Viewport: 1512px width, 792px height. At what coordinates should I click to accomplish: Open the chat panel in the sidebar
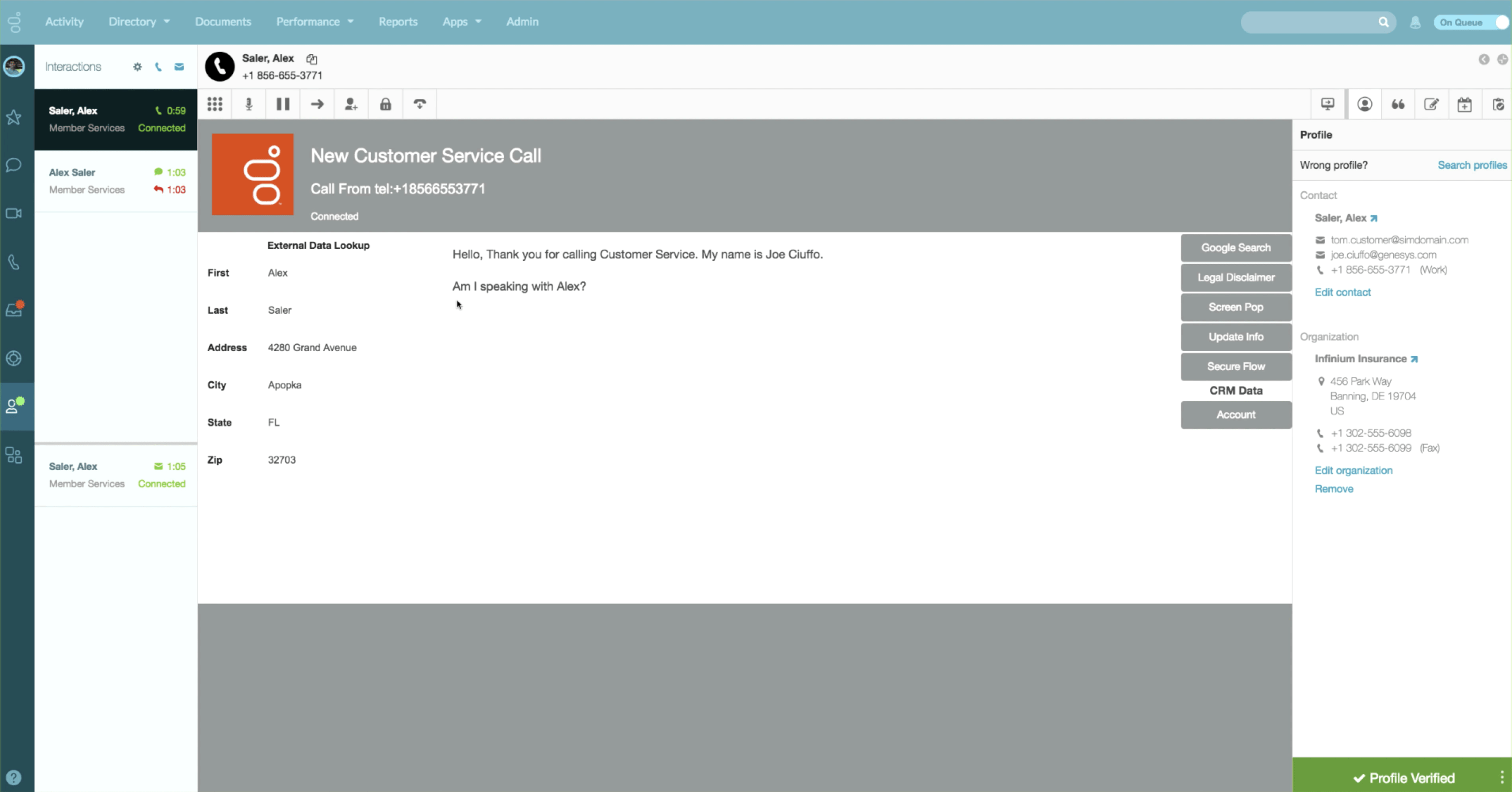(13, 165)
